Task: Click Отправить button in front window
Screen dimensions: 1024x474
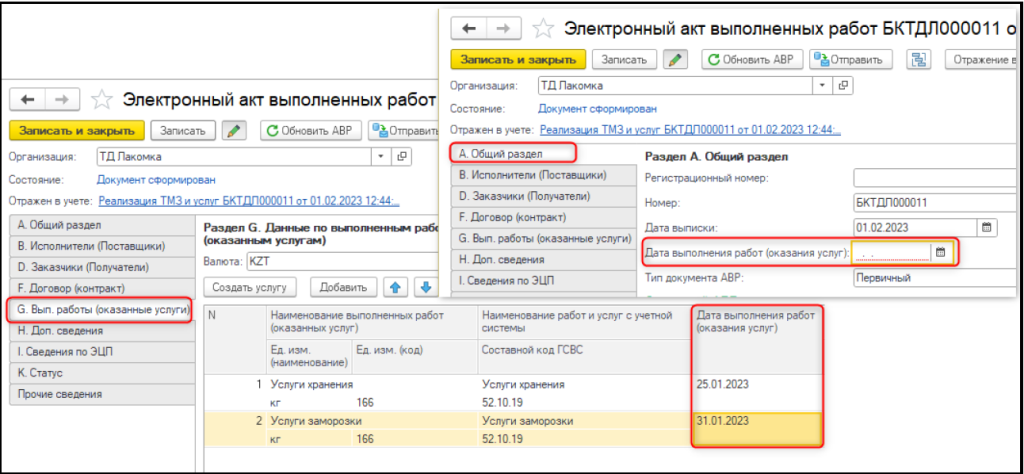Action: click(851, 59)
